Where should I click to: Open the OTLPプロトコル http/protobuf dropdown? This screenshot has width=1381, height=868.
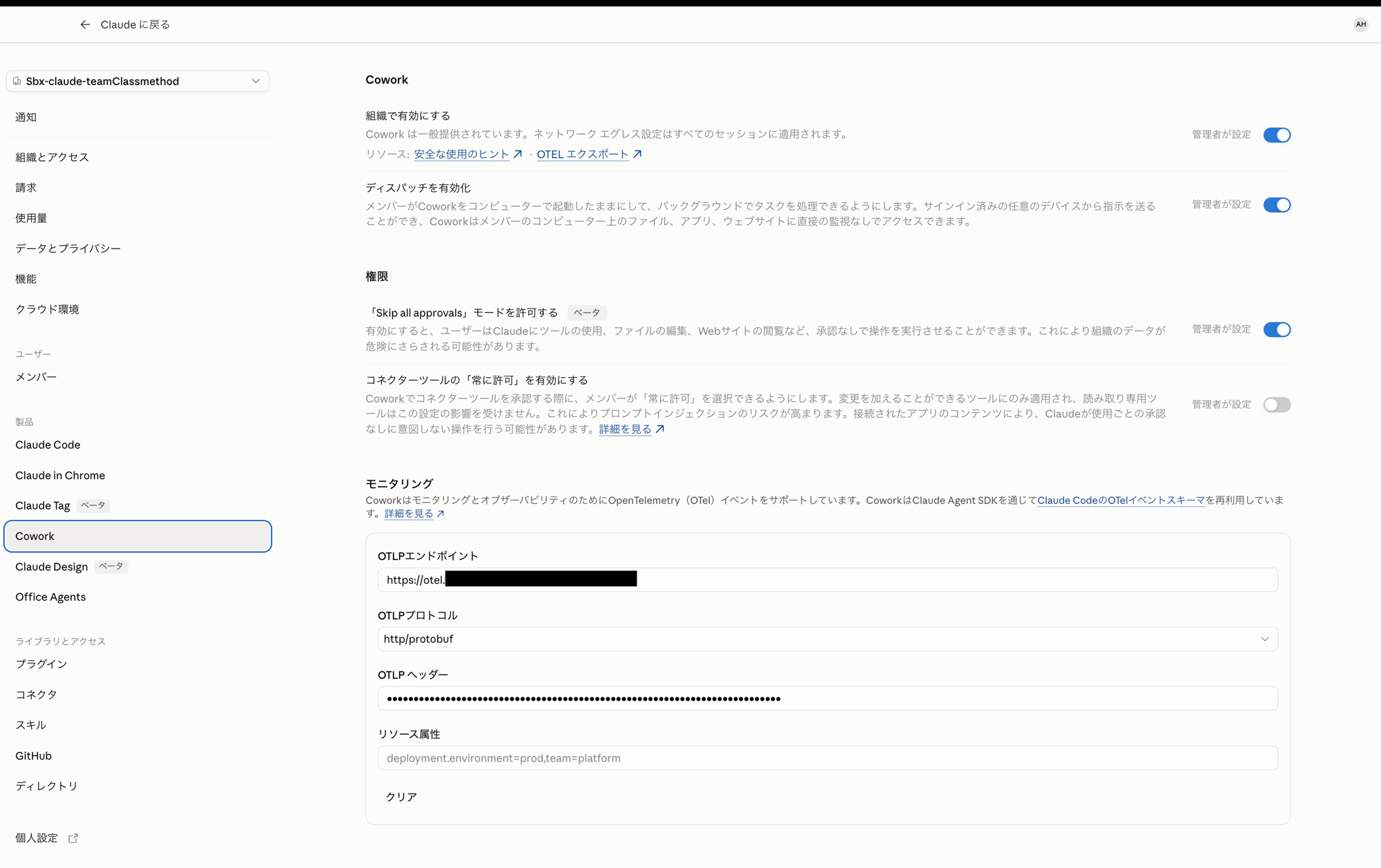click(x=827, y=639)
